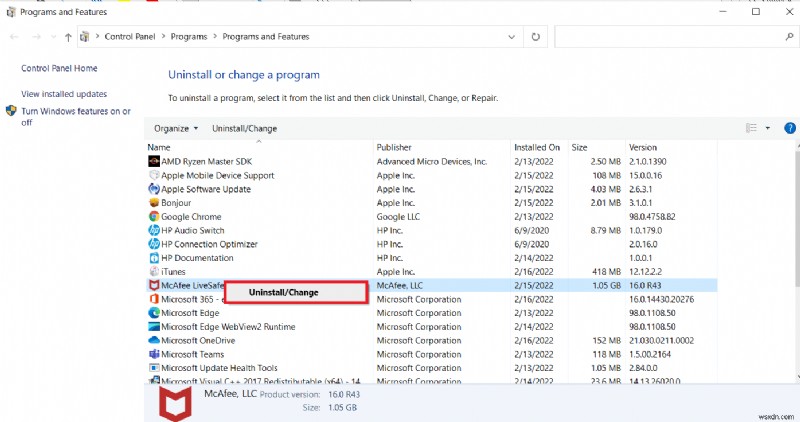The image size is (800, 422).
Task: Click in the search box field
Action: coord(668,37)
